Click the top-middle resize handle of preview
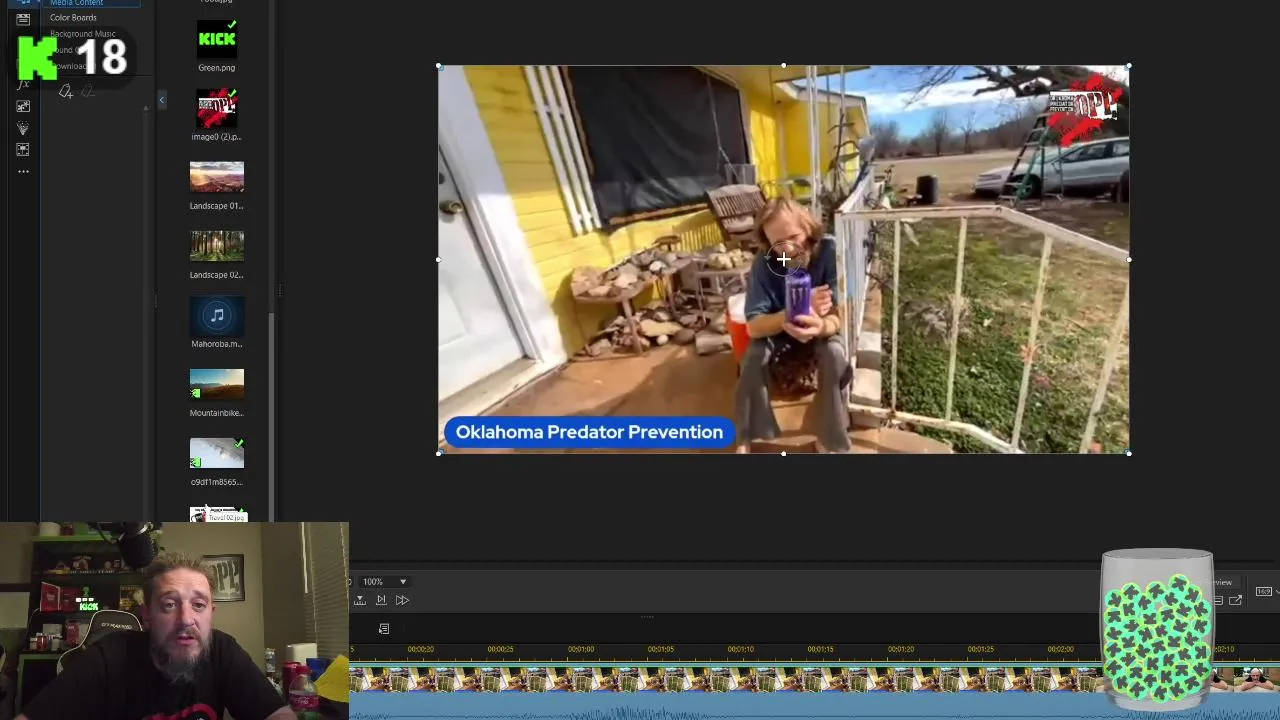Viewport: 1280px width, 720px height. [783, 66]
